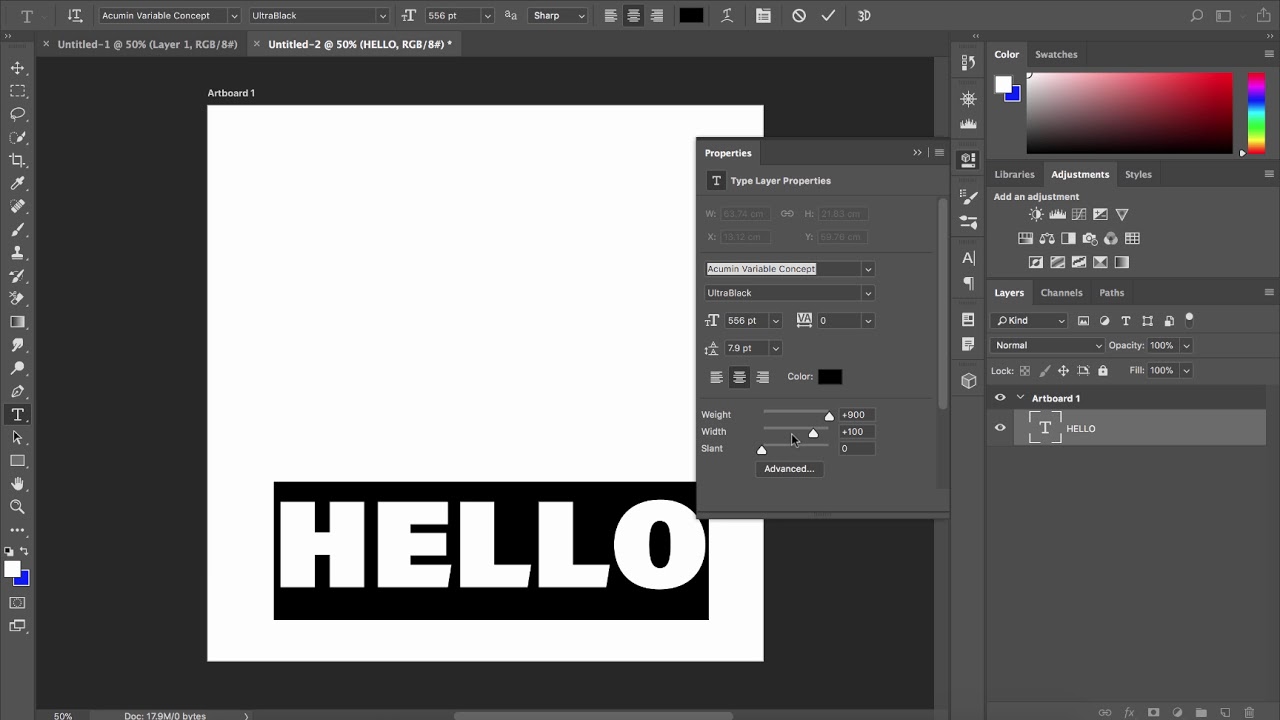Select the Clone Stamp tool
The height and width of the screenshot is (720, 1280).
(x=17, y=252)
